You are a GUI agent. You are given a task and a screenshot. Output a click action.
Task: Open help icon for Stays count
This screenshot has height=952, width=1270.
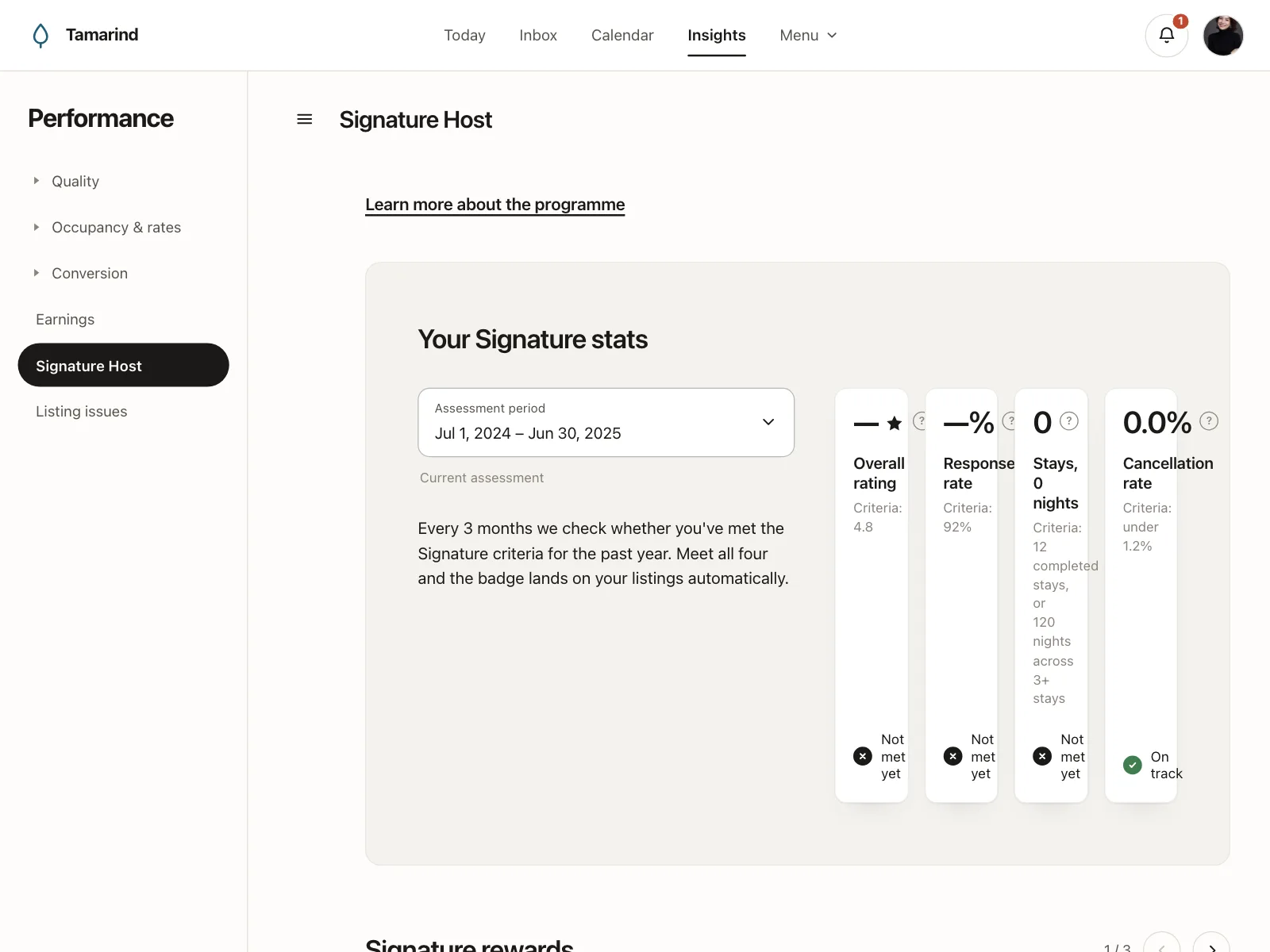(x=1069, y=421)
